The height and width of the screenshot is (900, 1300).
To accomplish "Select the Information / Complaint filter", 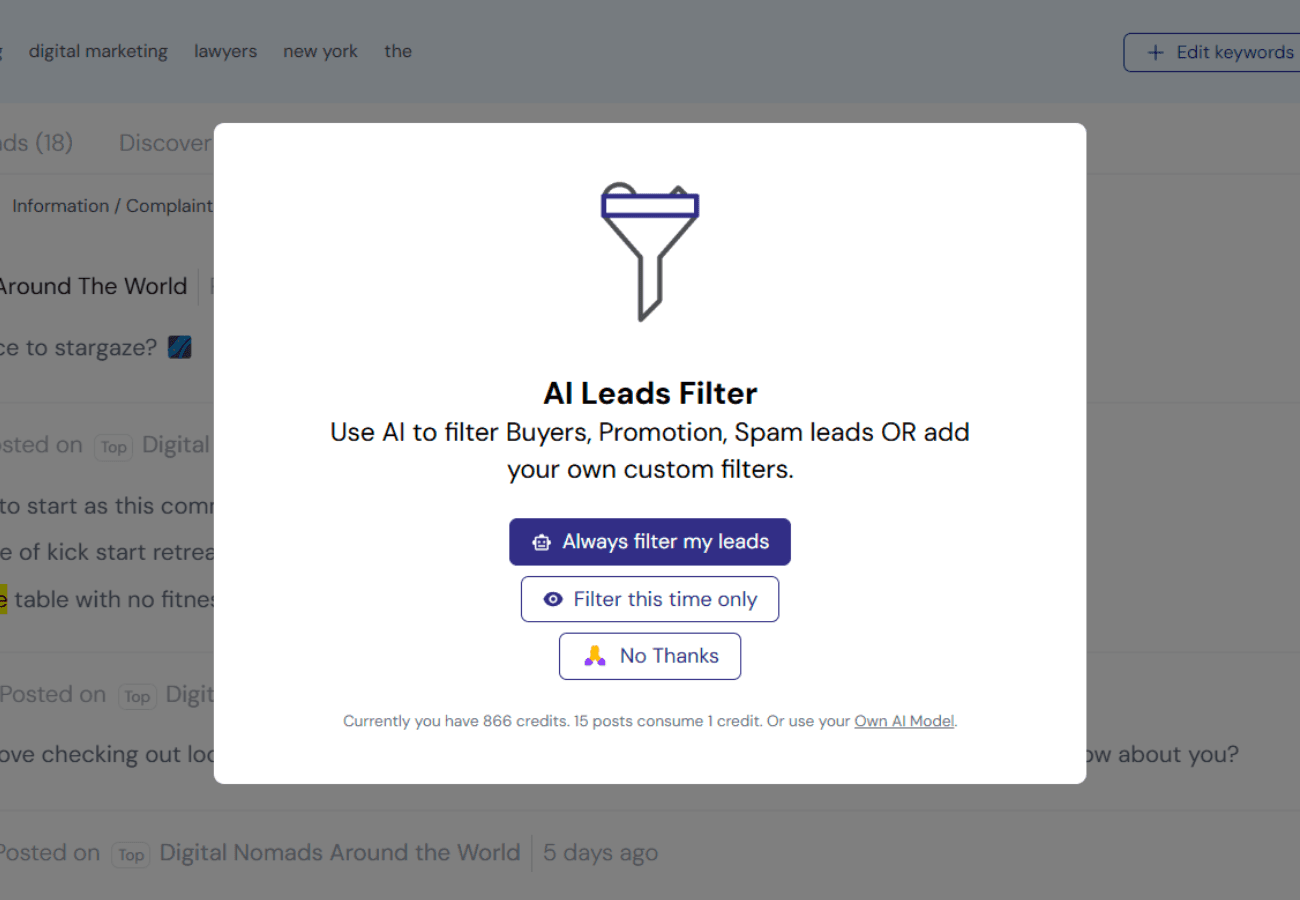I will (x=112, y=206).
